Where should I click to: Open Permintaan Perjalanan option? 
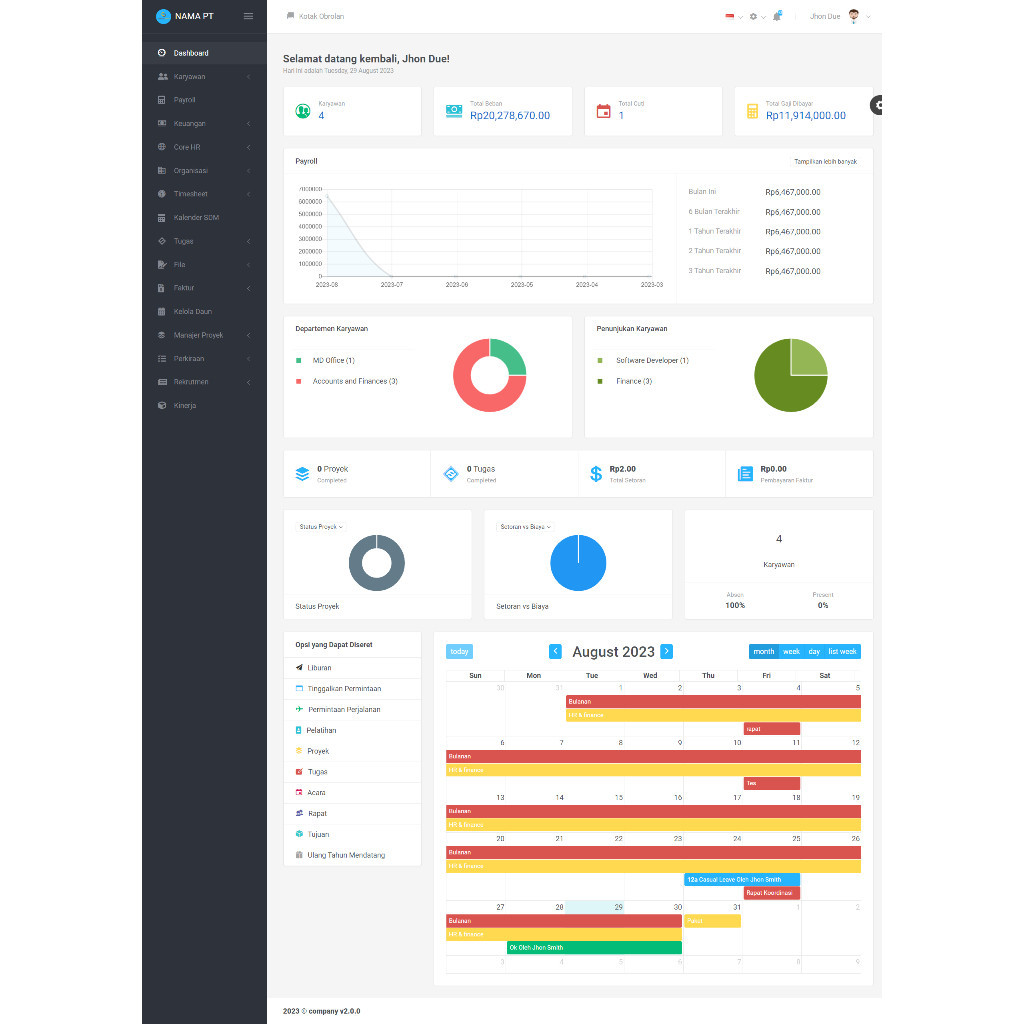[x=352, y=709]
